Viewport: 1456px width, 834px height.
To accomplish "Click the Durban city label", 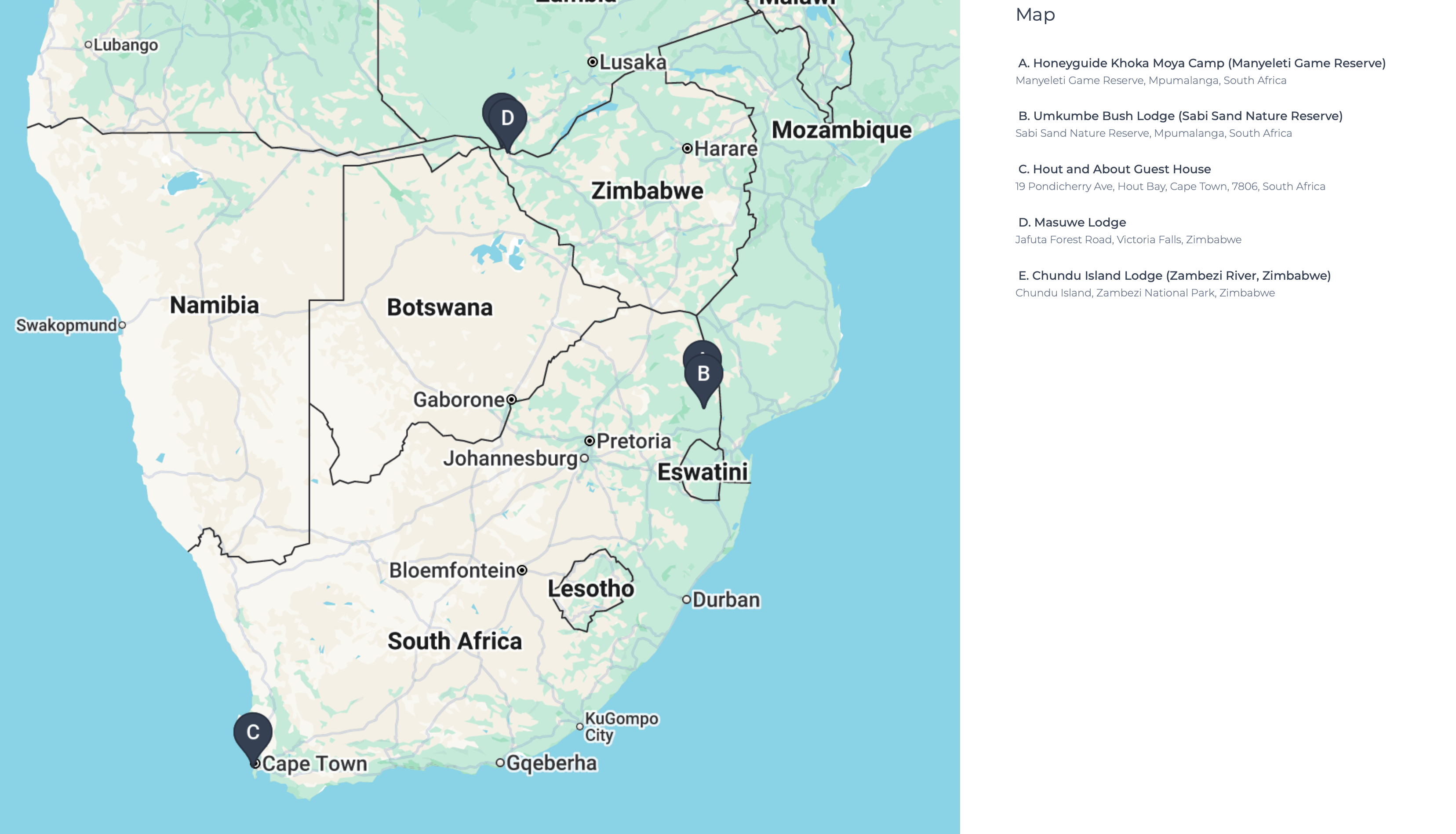I will point(726,600).
